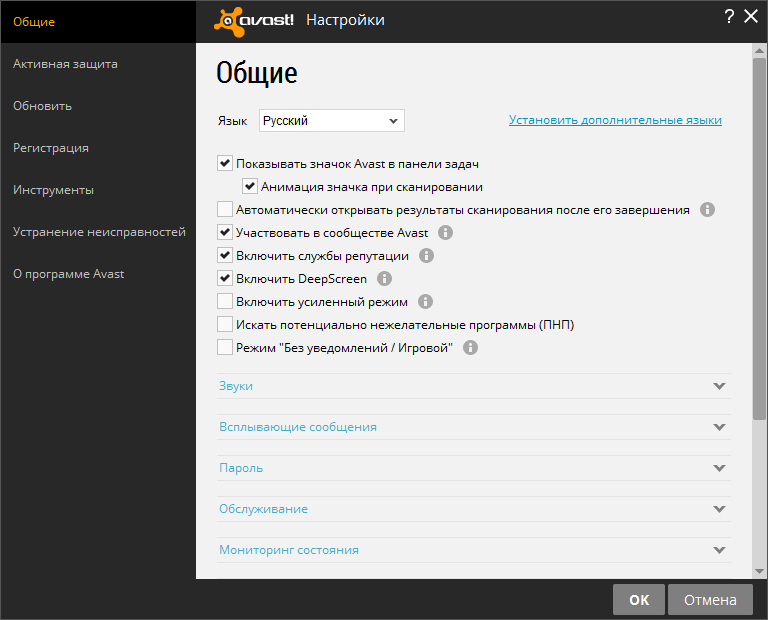Show info icon for reputation services option
Screen dimensions: 768x620
(x=426, y=256)
